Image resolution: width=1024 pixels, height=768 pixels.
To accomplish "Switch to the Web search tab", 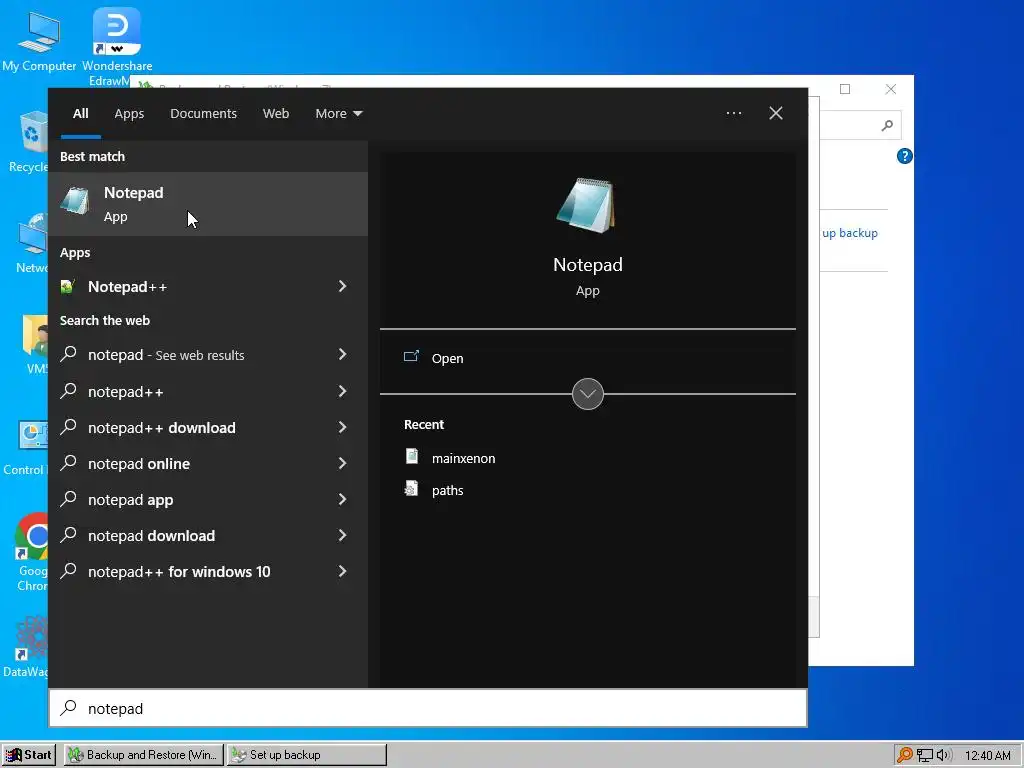I will pyautogui.click(x=276, y=114).
